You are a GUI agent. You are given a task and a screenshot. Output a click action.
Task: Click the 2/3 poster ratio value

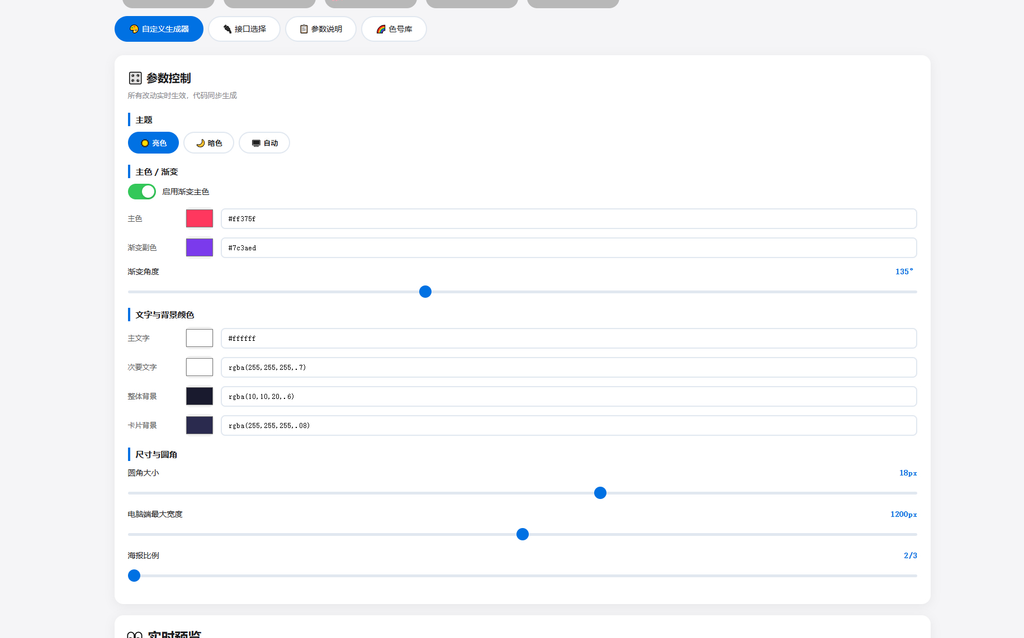tap(910, 556)
